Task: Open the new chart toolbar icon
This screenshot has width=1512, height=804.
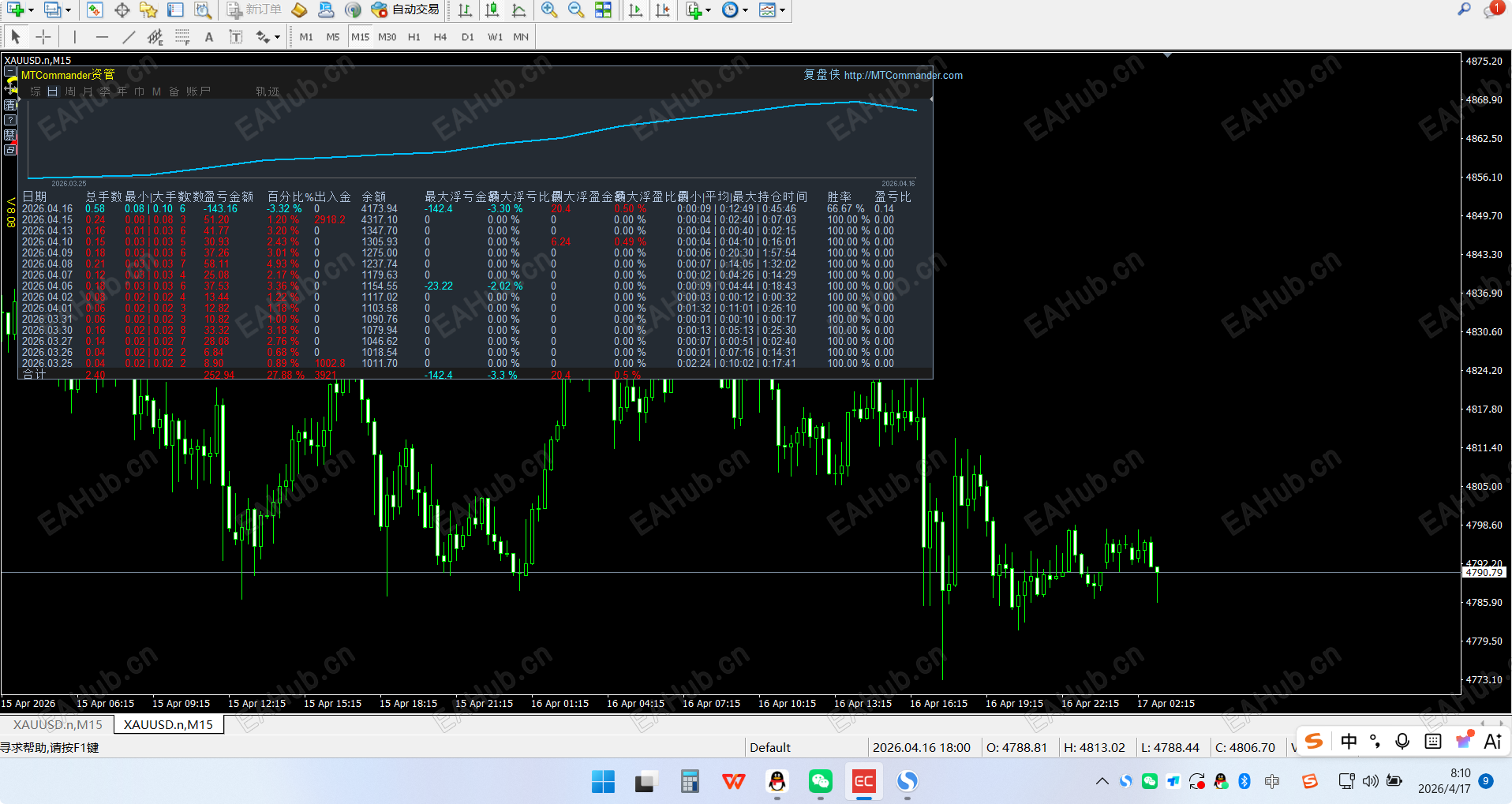Action: pos(15,9)
